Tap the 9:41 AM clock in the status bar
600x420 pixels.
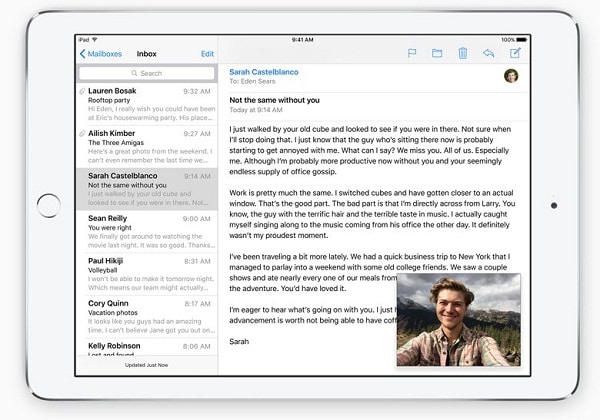(x=302, y=40)
